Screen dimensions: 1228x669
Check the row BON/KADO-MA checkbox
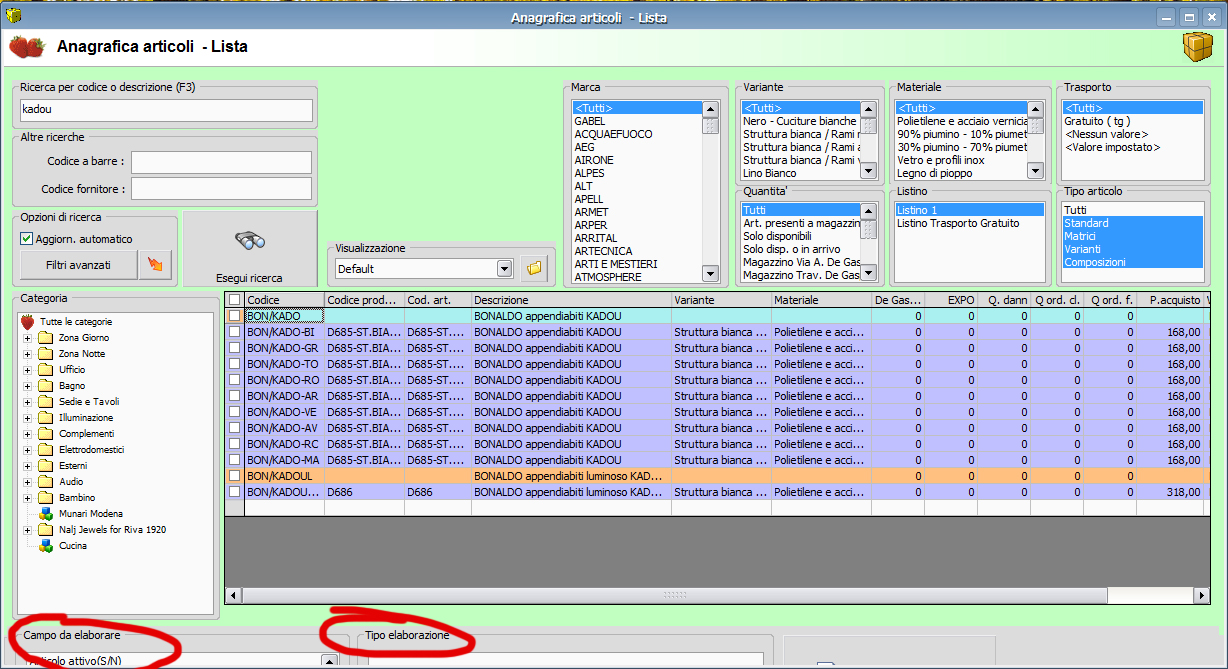(x=234, y=460)
